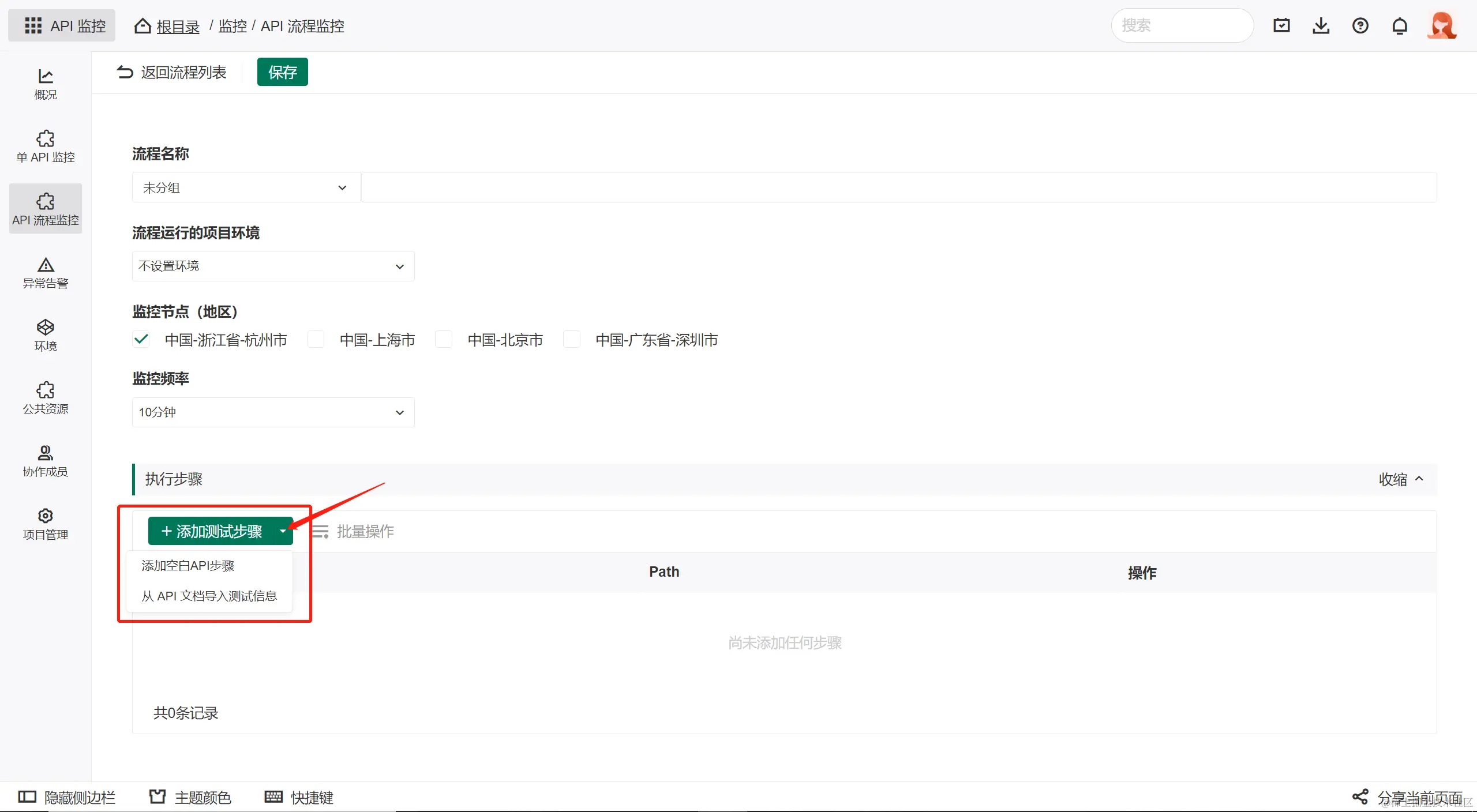
Task: Open the 10分钟 frequency dropdown
Action: click(x=272, y=412)
